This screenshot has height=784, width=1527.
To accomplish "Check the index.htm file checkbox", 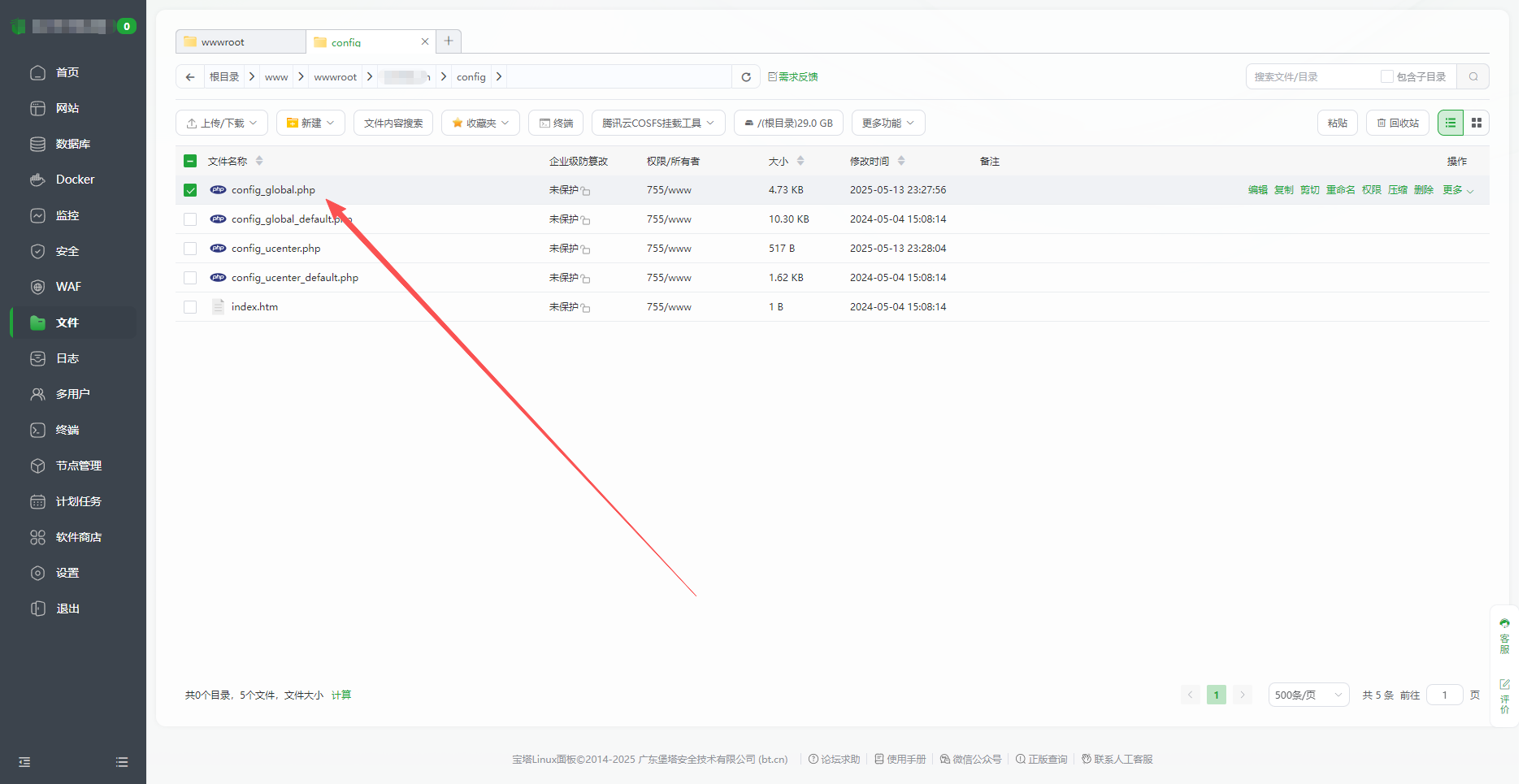I will 190,307.
